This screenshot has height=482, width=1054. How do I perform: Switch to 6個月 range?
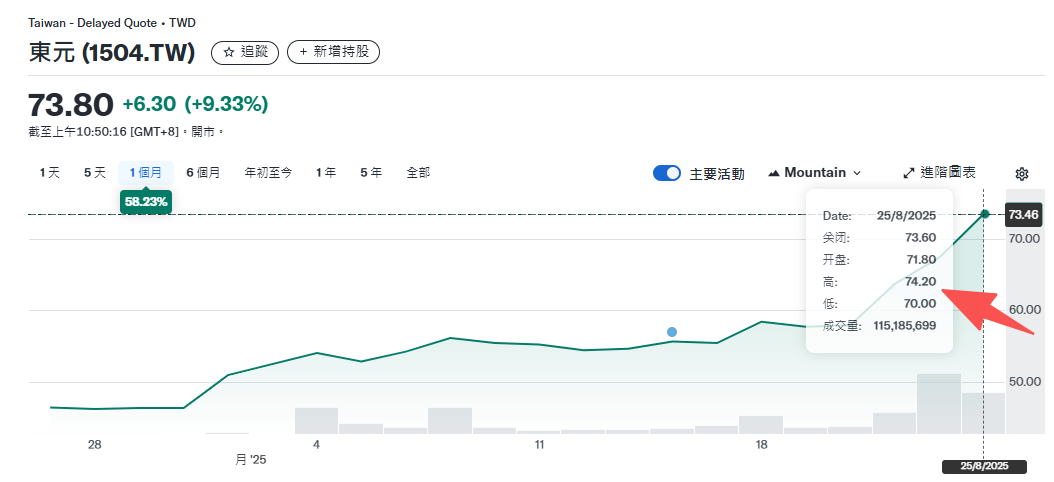(203, 173)
